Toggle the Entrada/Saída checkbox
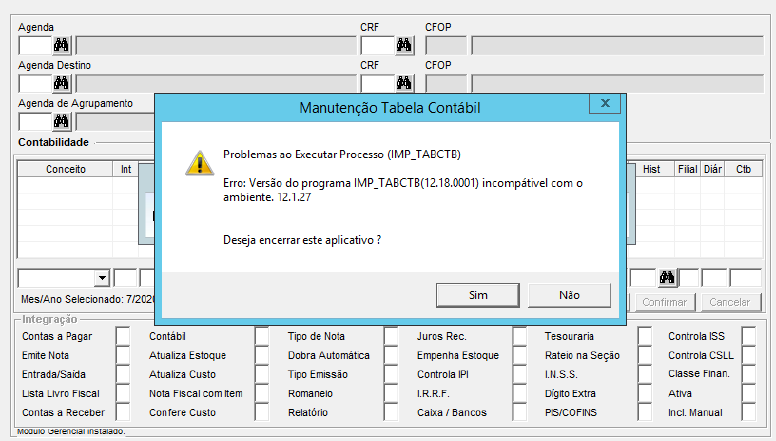Image resolution: width=776 pixels, height=441 pixels. [123, 374]
